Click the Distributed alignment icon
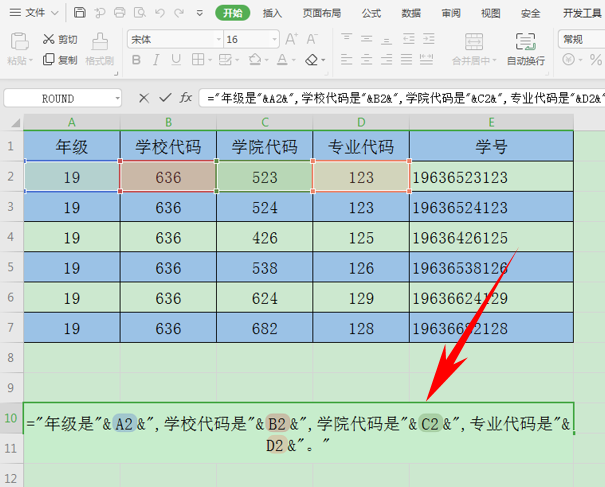The height and width of the screenshot is (487, 605). click(426, 59)
